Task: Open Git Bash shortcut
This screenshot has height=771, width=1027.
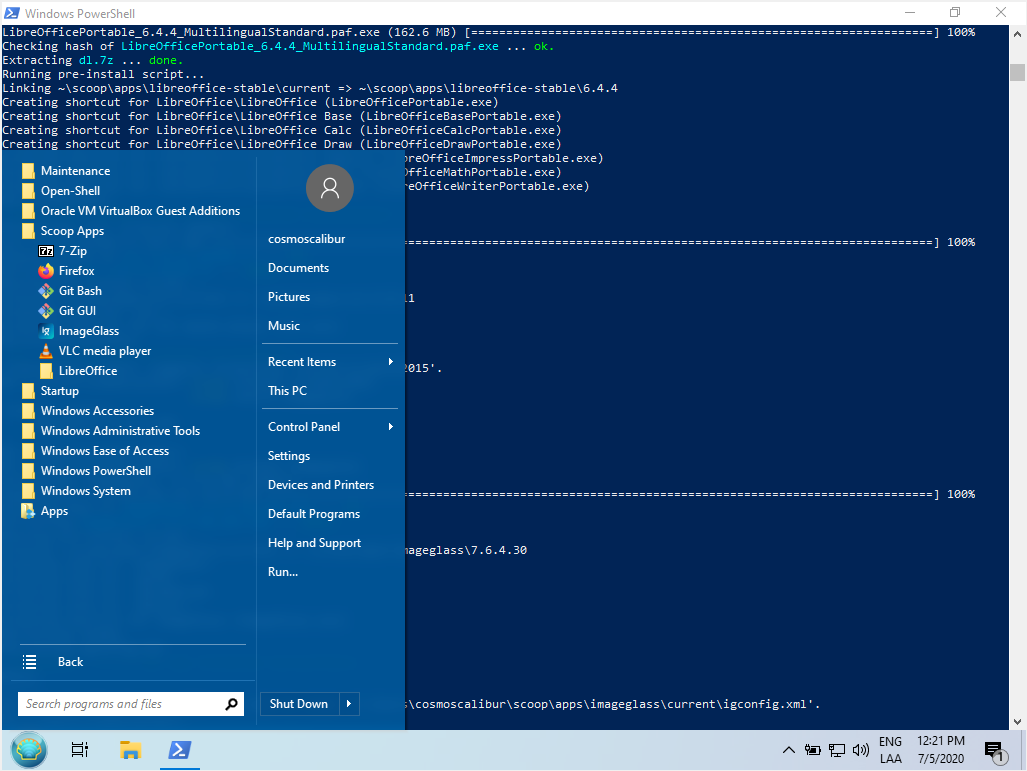Action: click(80, 291)
